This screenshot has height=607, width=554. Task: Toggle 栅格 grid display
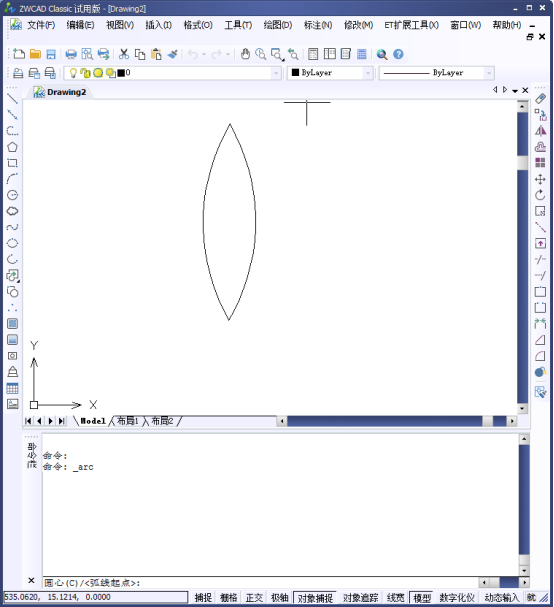pyautogui.click(x=228, y=598)
